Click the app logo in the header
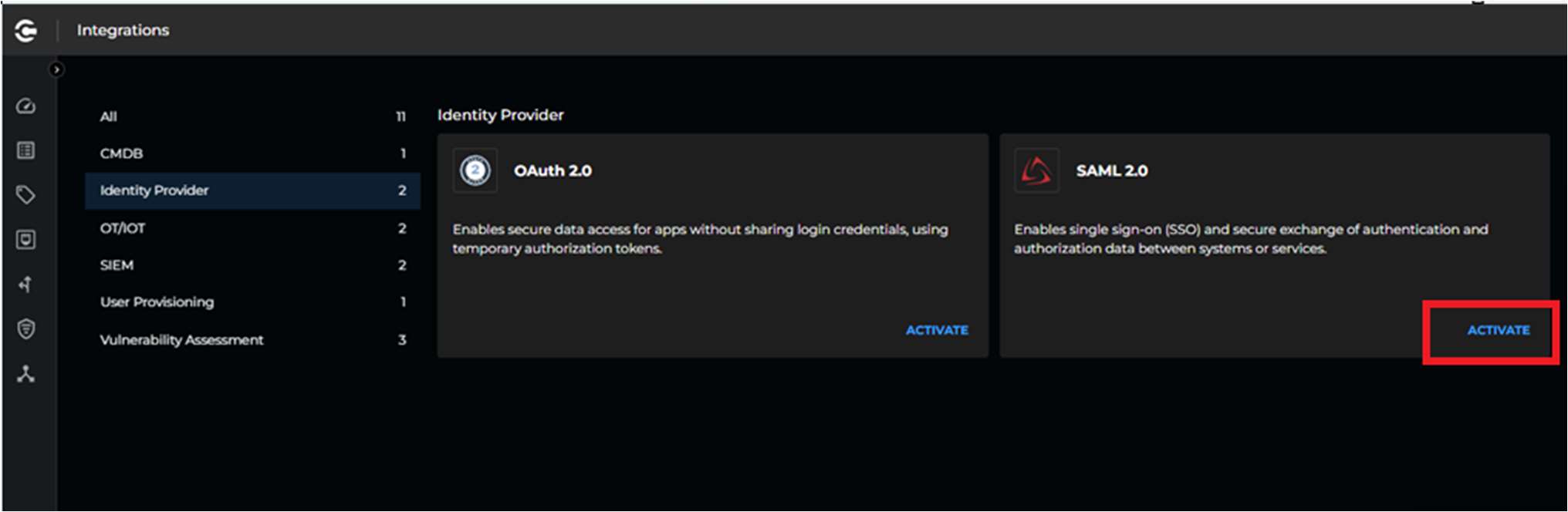This screenshot has width=1568, height=512. 25,31
